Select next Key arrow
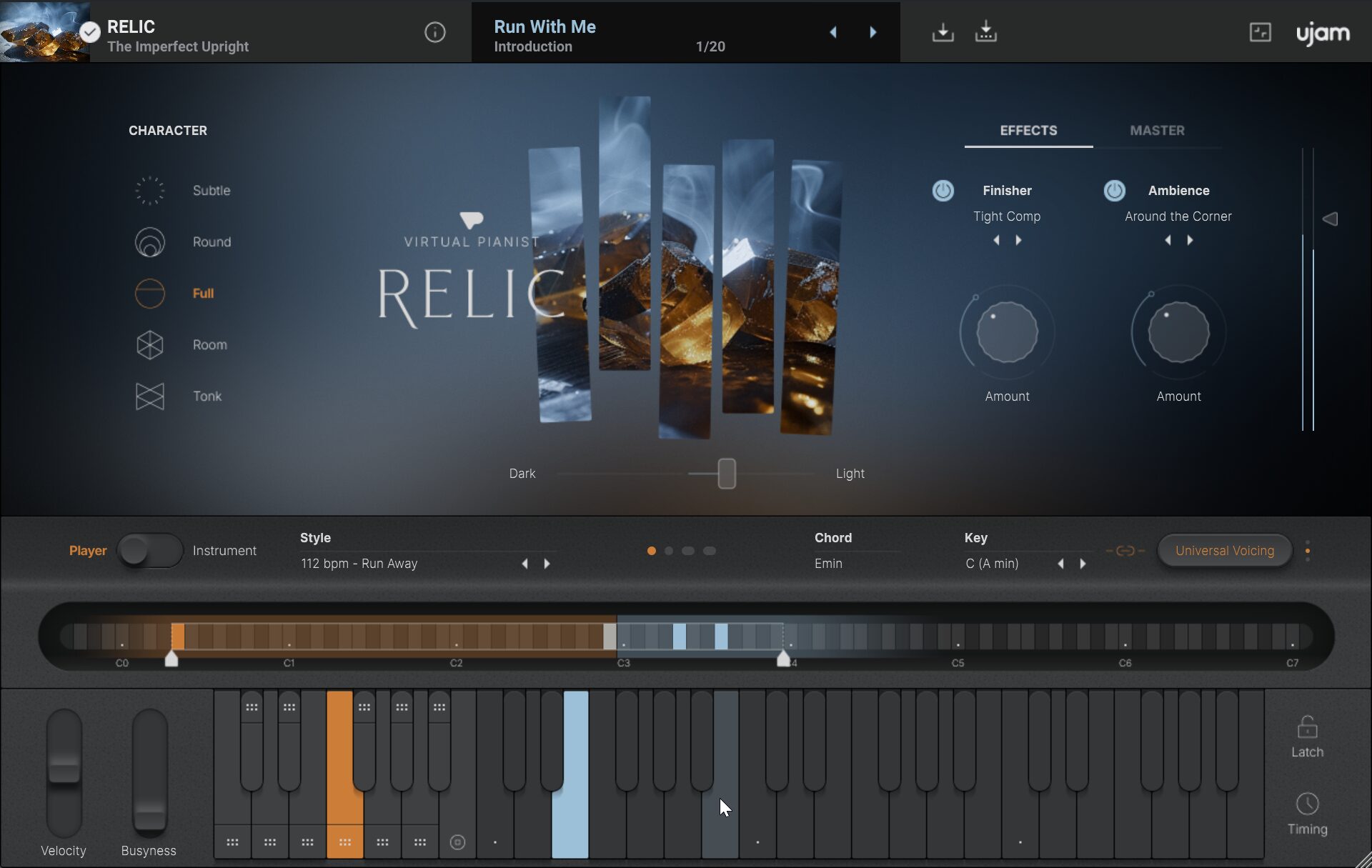The width and height of the screenshot is (1372, 868). click(x=1083, y=564)
